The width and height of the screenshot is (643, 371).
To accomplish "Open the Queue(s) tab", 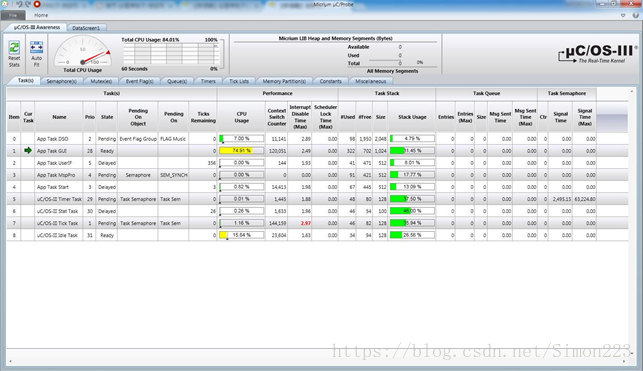I will [x=177, y=81].
